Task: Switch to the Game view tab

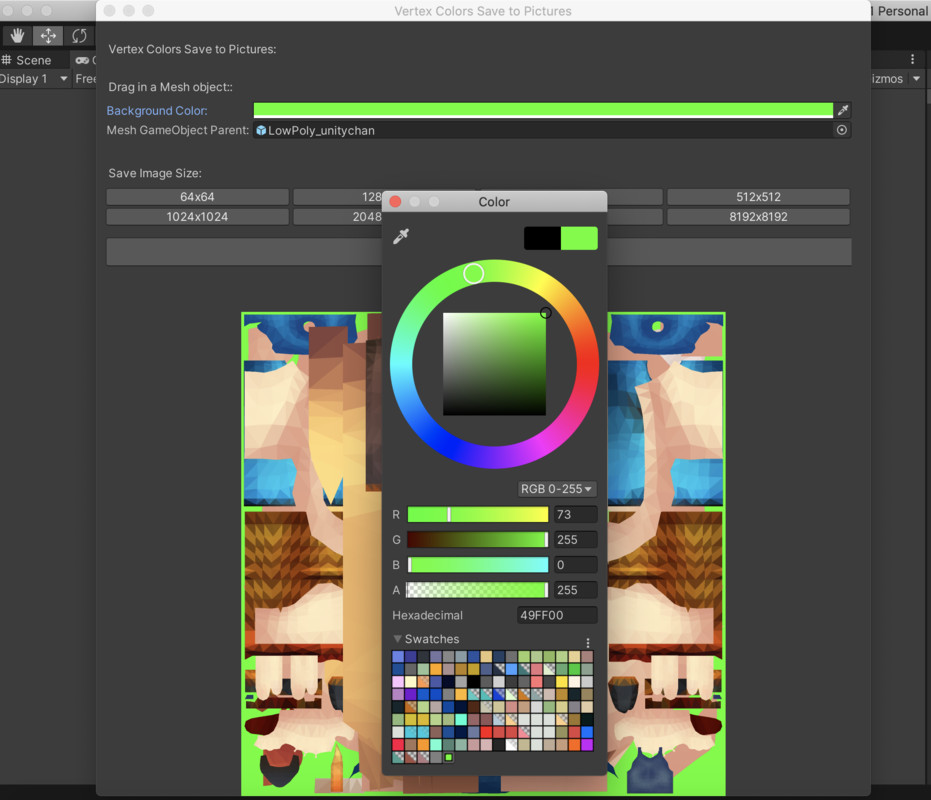Action: point(84,59)
